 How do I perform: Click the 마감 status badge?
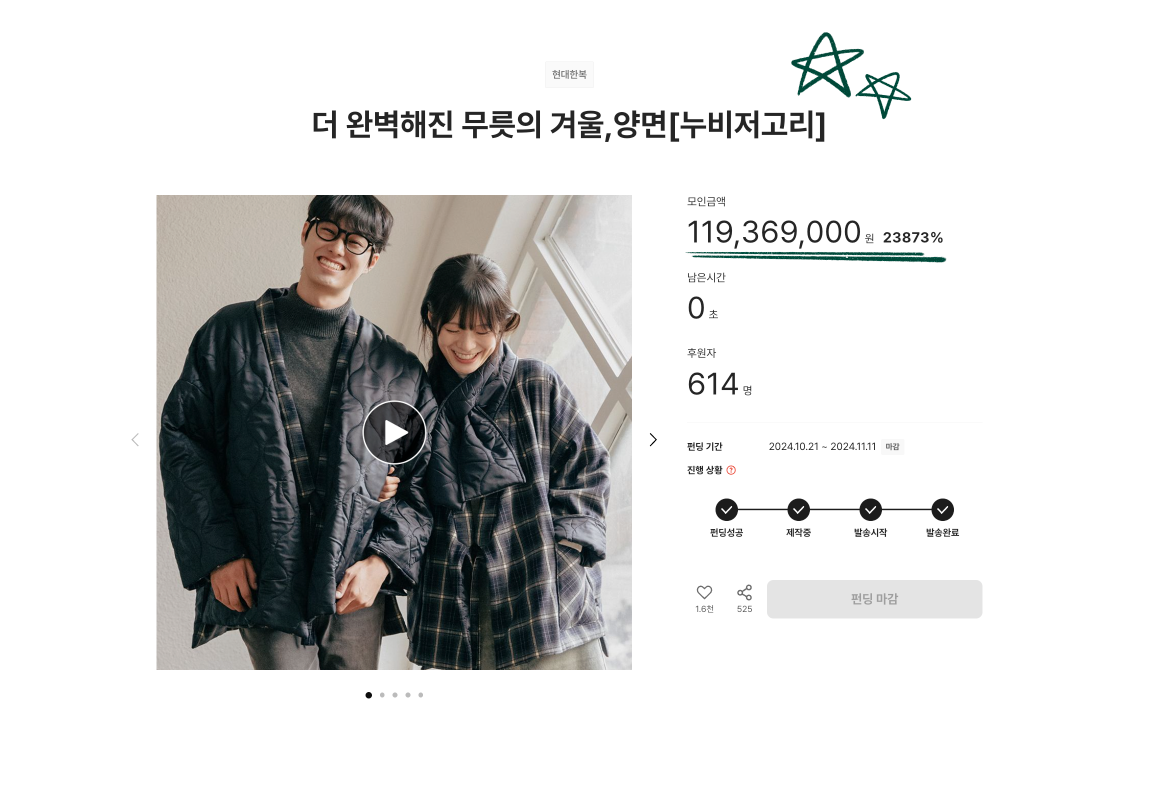click(x=892, y=447)
